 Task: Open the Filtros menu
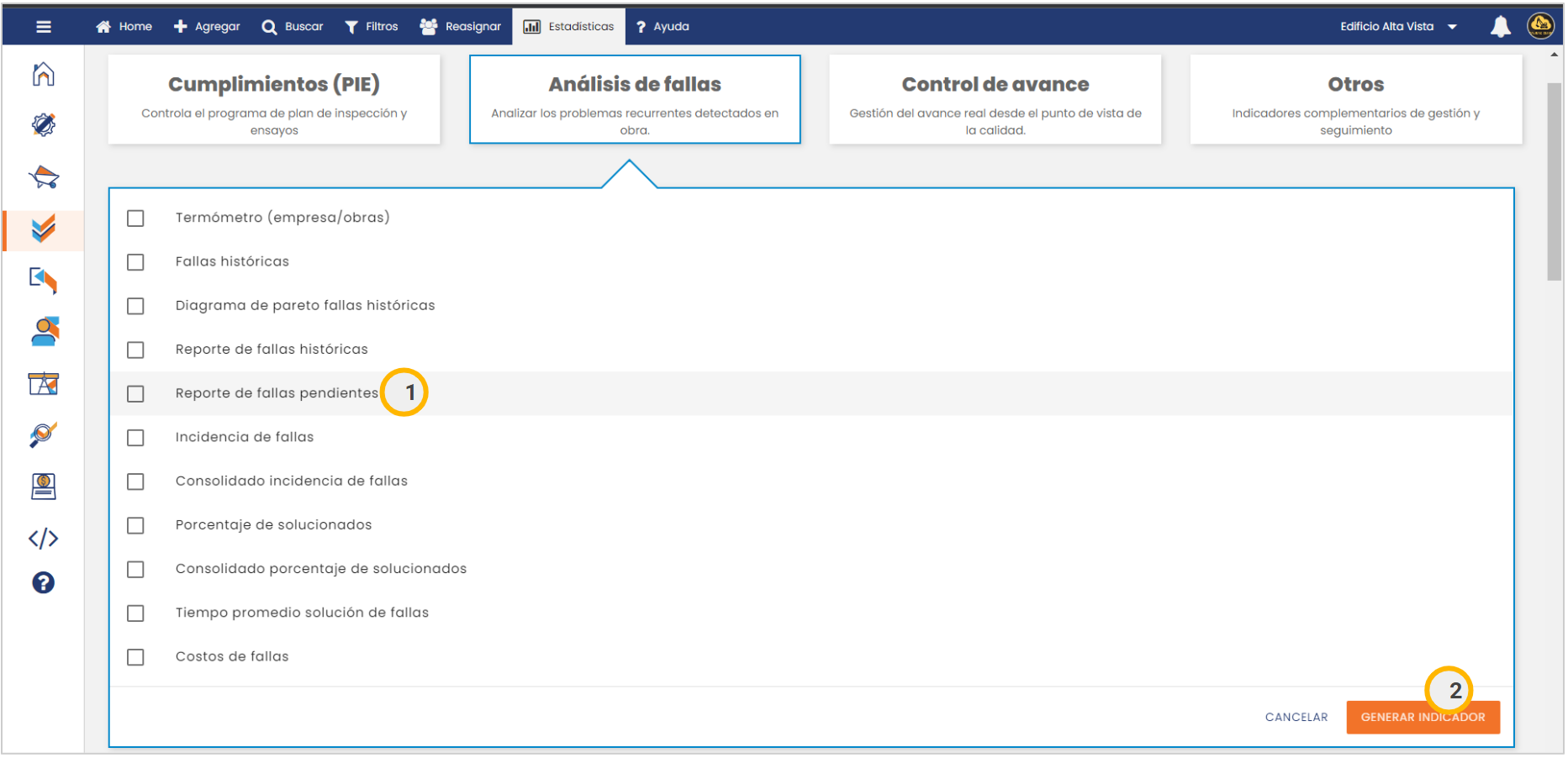372,27
